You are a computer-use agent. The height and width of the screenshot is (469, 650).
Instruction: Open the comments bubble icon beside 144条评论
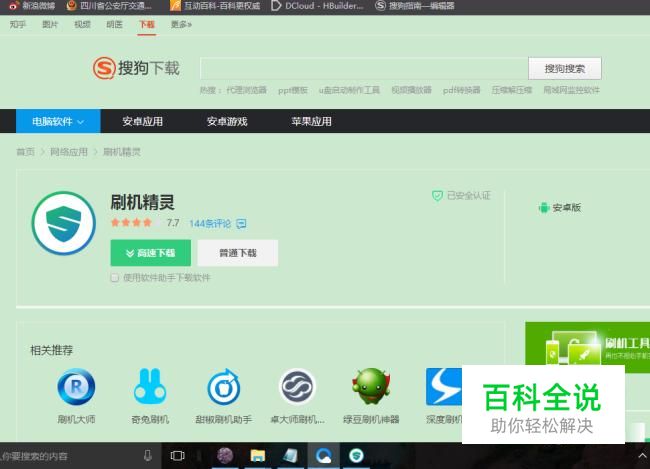click(241, 224)
